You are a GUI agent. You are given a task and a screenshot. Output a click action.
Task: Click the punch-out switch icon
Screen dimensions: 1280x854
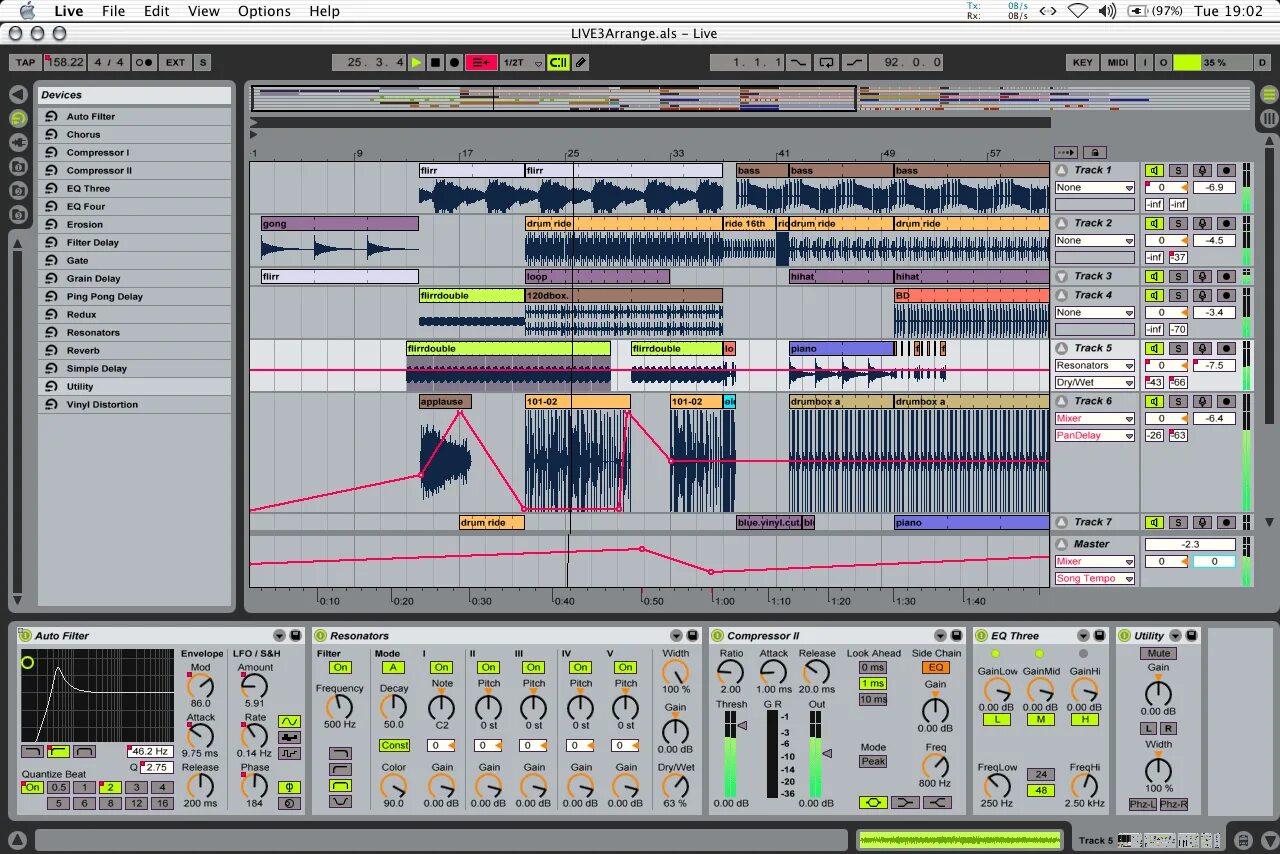click(x=853, y=62)
